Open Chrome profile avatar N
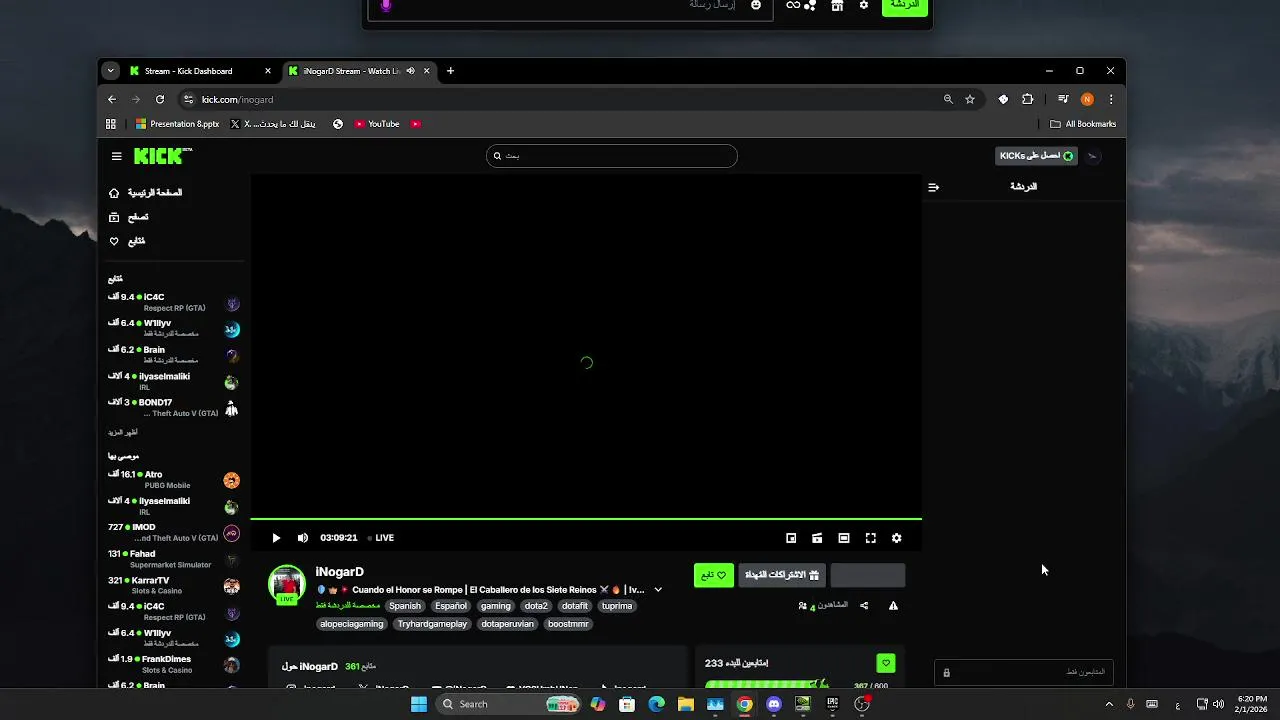This screenshot has width=1280, height=720. 1087,99
